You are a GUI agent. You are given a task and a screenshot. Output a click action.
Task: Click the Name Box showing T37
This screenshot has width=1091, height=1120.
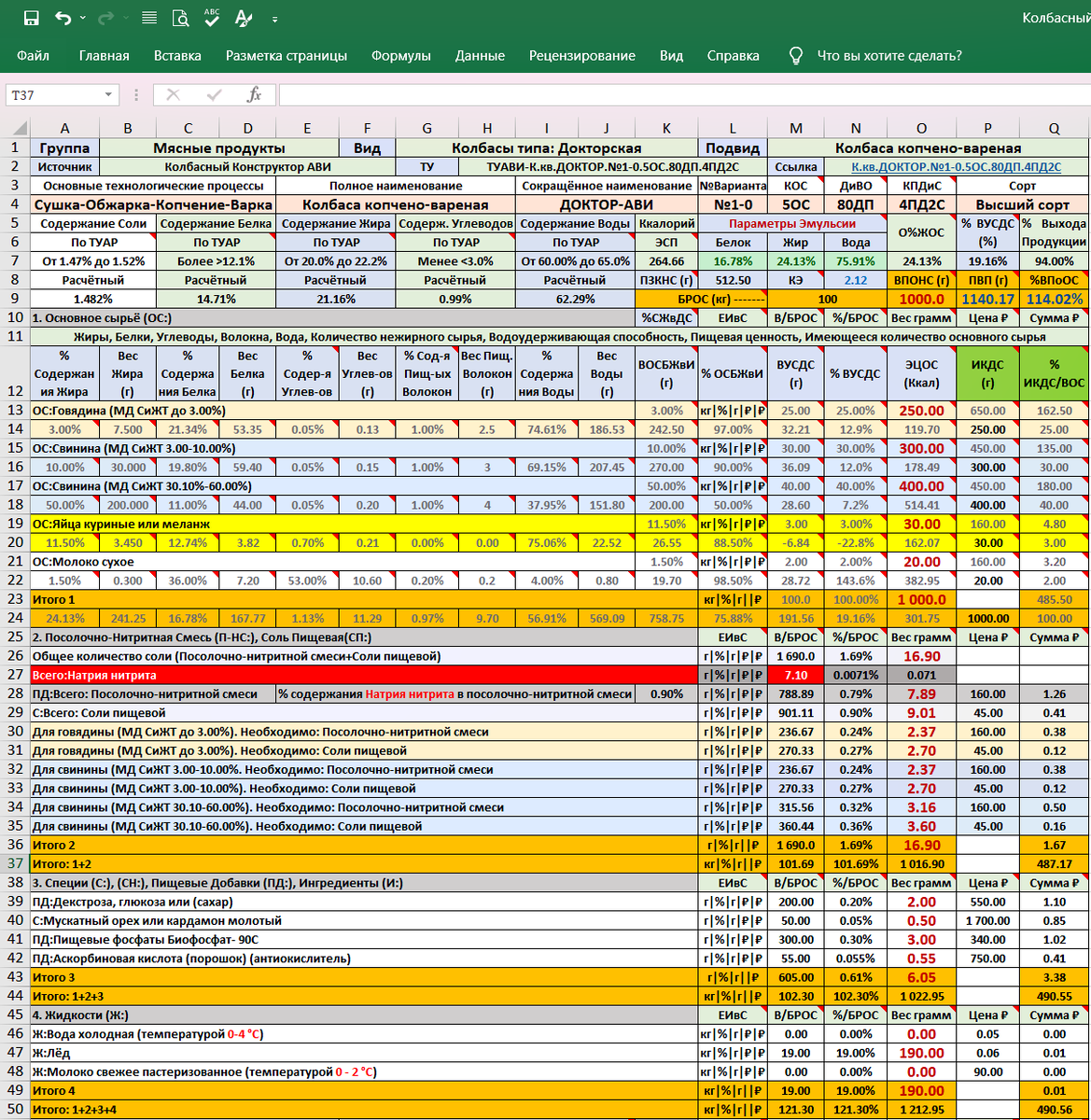click(x=54, y=95)
